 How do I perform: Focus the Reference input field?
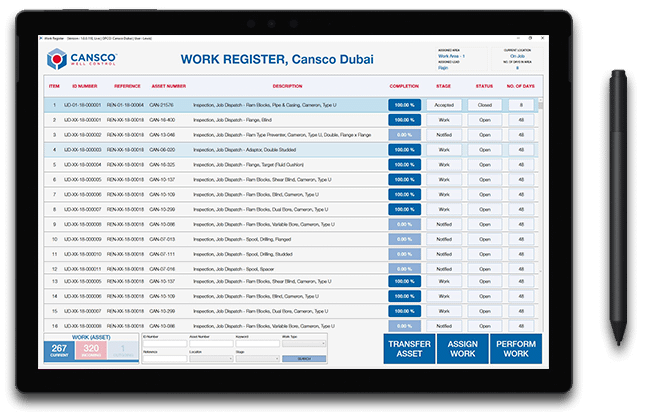(x=164, y=359)
